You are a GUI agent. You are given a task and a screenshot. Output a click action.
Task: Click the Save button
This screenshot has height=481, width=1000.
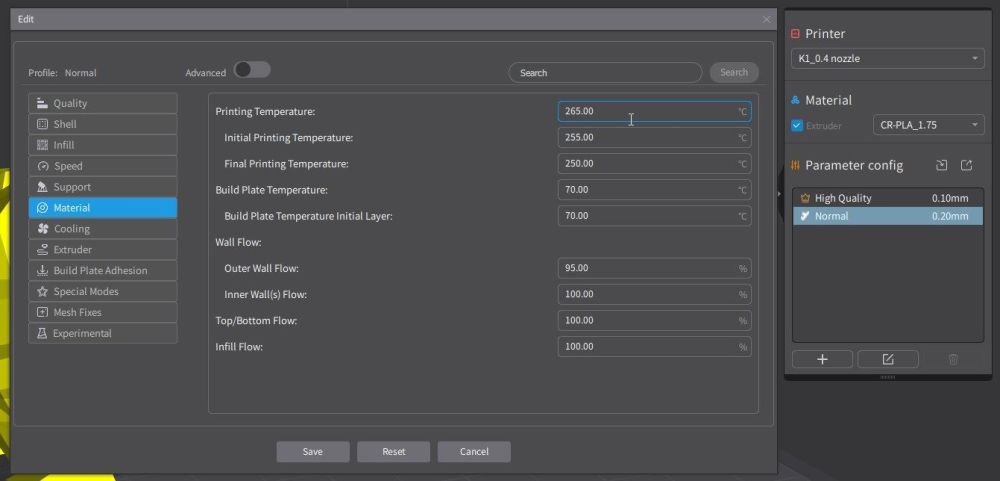coord(312,452)
